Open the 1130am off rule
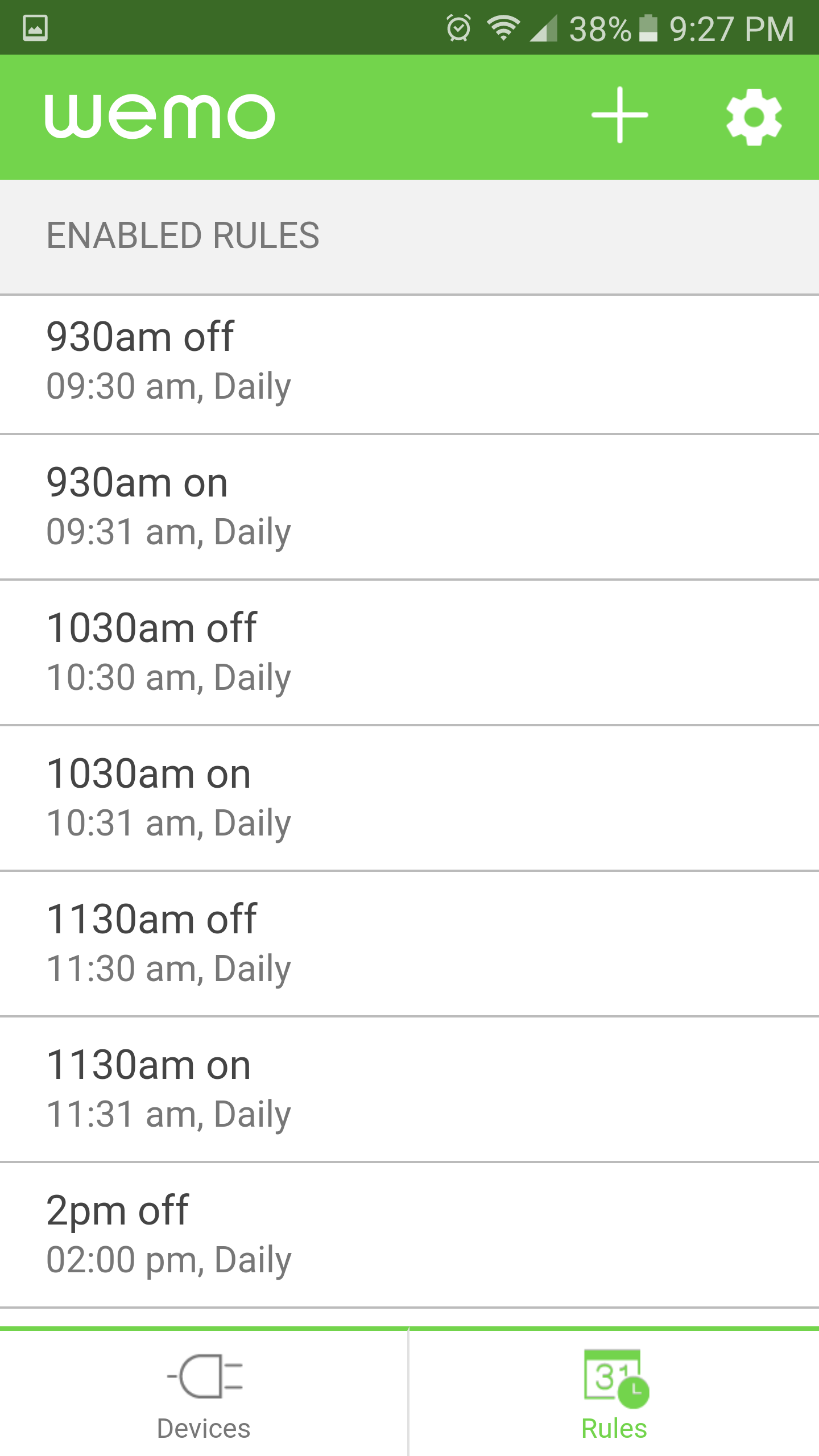The width and height of the screenshot is (819, 1456). [x=409, y=944]
